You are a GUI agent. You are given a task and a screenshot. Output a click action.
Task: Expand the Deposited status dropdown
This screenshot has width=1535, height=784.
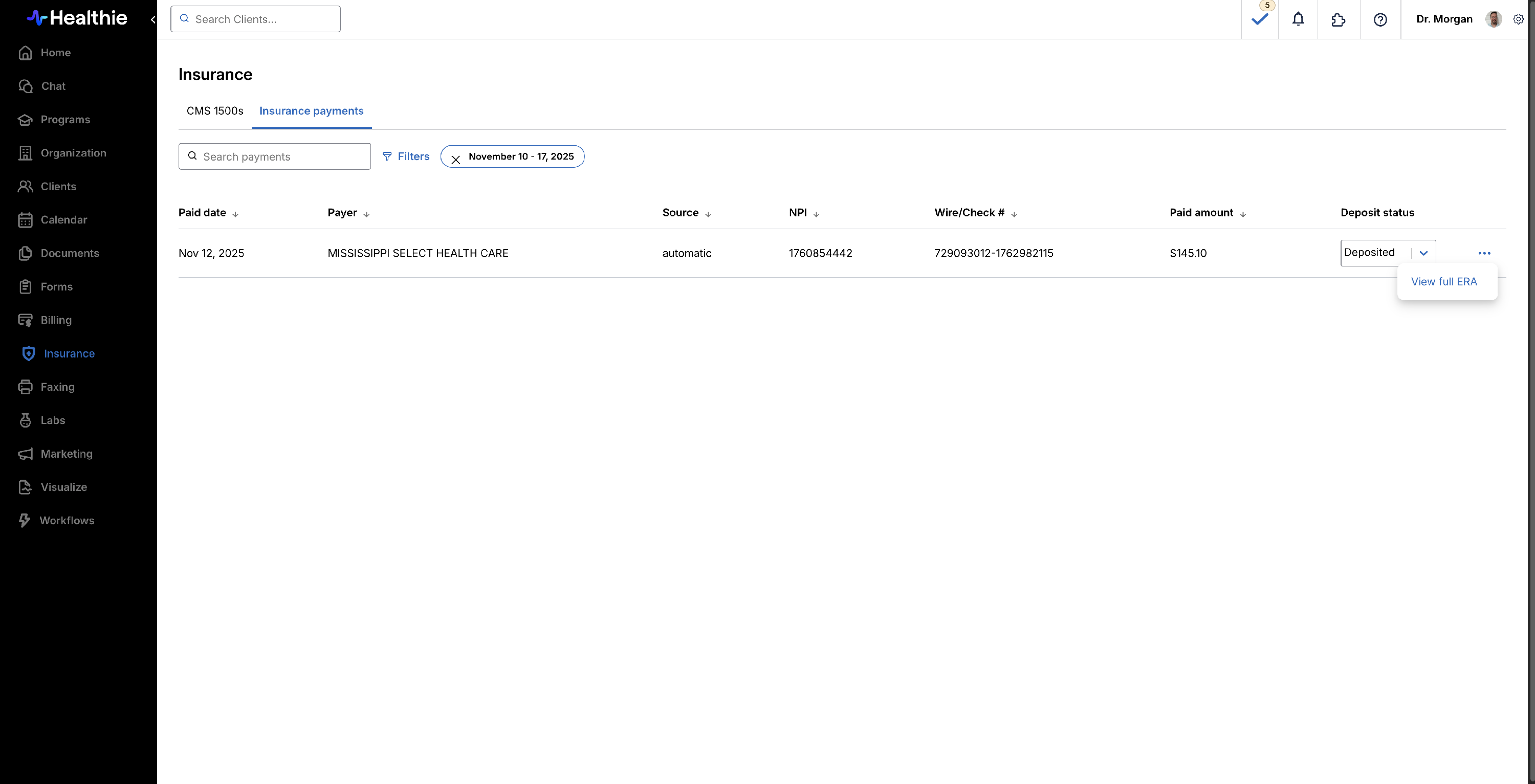[1423, 253]
